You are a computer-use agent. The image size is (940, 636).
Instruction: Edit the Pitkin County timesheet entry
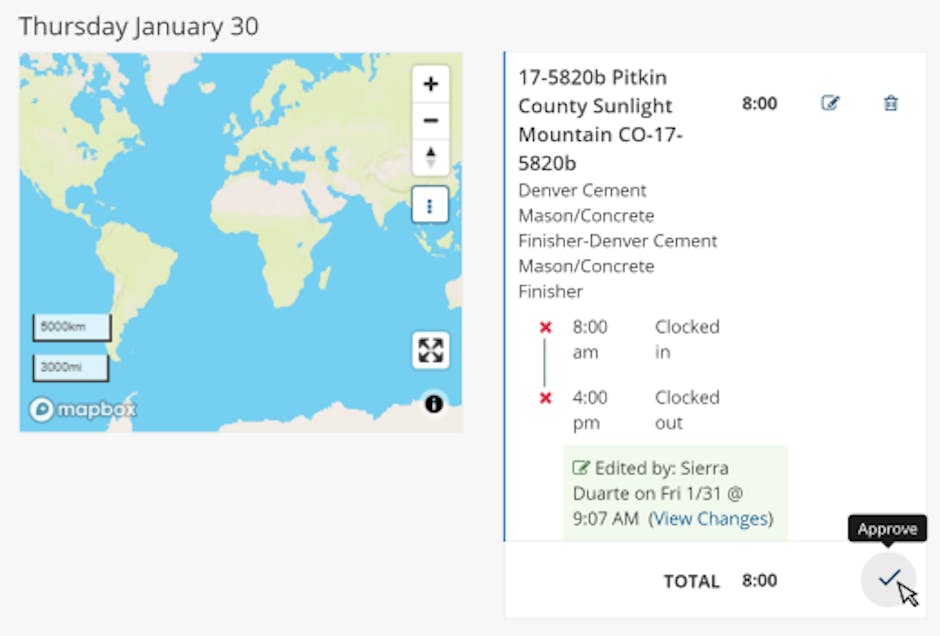830,103
